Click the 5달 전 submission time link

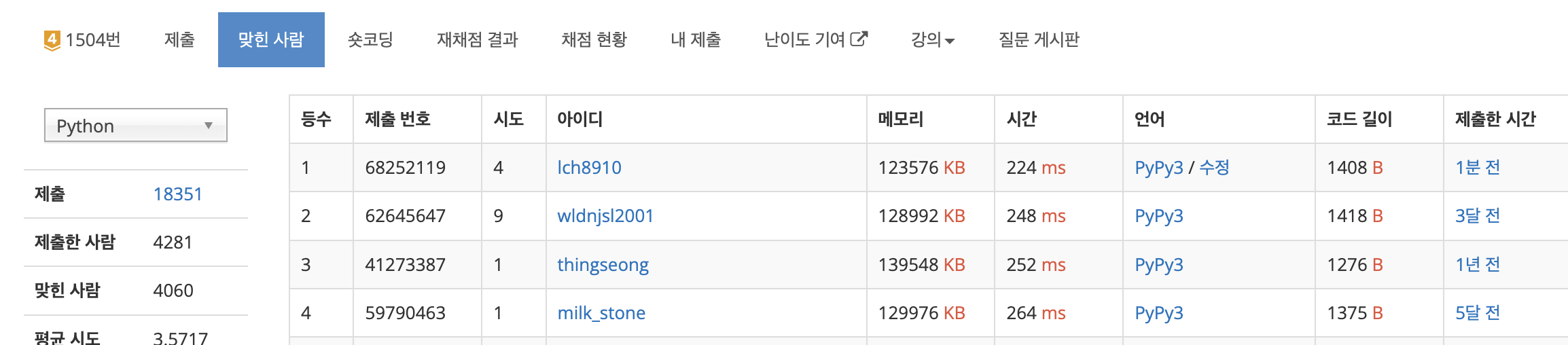pos(1477,313)
